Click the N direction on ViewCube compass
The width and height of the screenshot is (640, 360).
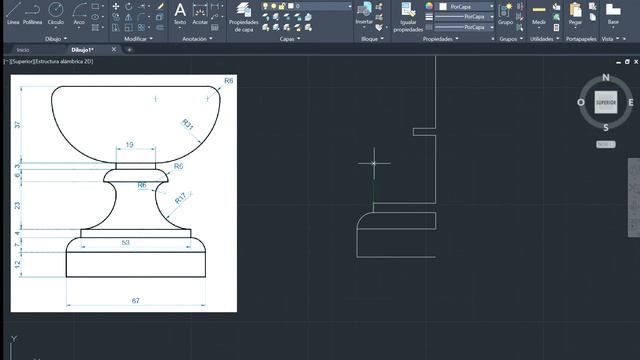[606, 78]
